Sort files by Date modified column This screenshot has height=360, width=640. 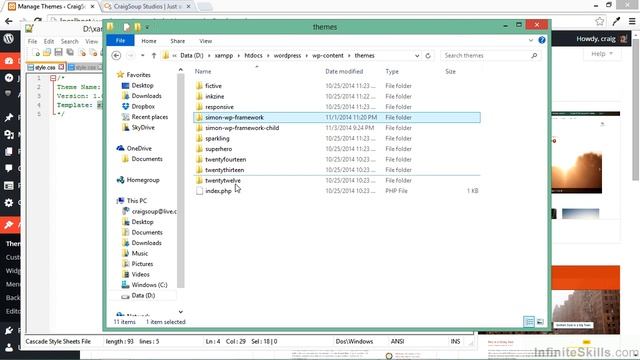coord(344,71)
